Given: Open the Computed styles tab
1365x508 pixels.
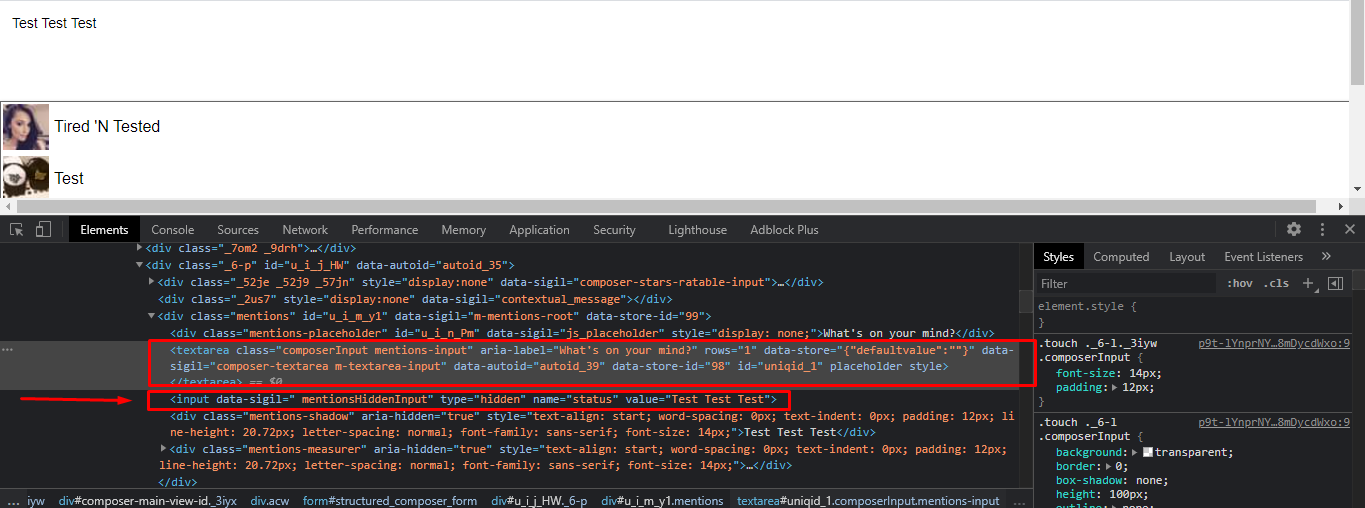Looking at the screenshot, I should [x=1121, y=257].
